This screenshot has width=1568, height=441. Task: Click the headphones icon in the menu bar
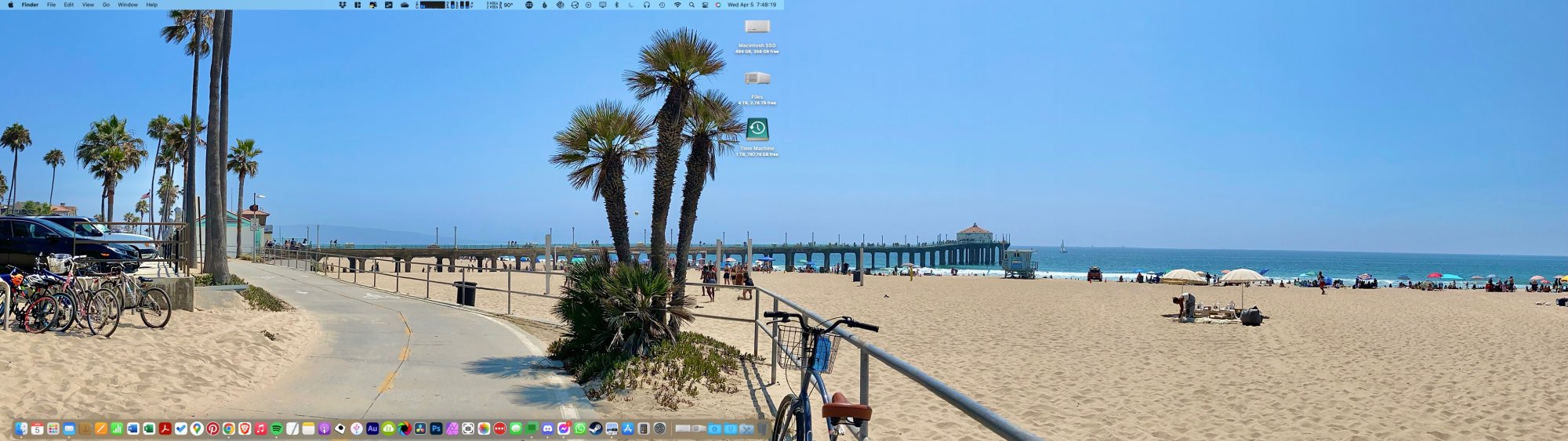[647, 5]
